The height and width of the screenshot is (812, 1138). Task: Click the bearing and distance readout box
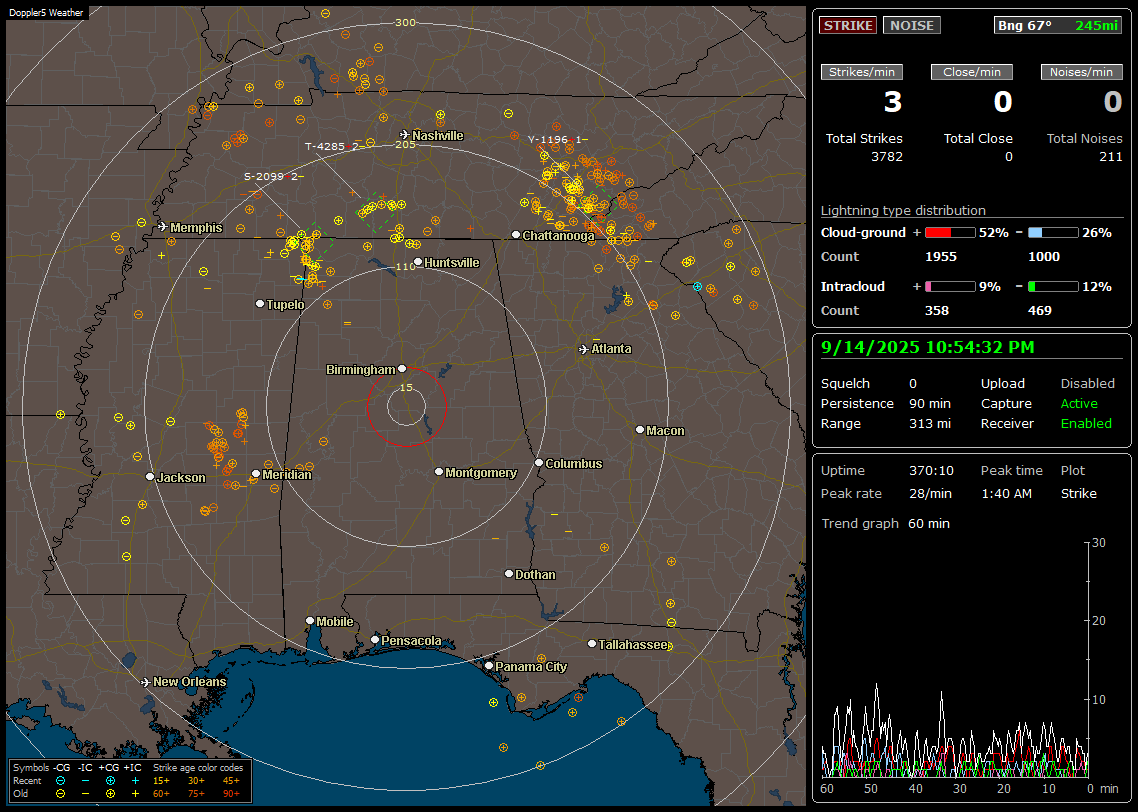coord(1058,25)
